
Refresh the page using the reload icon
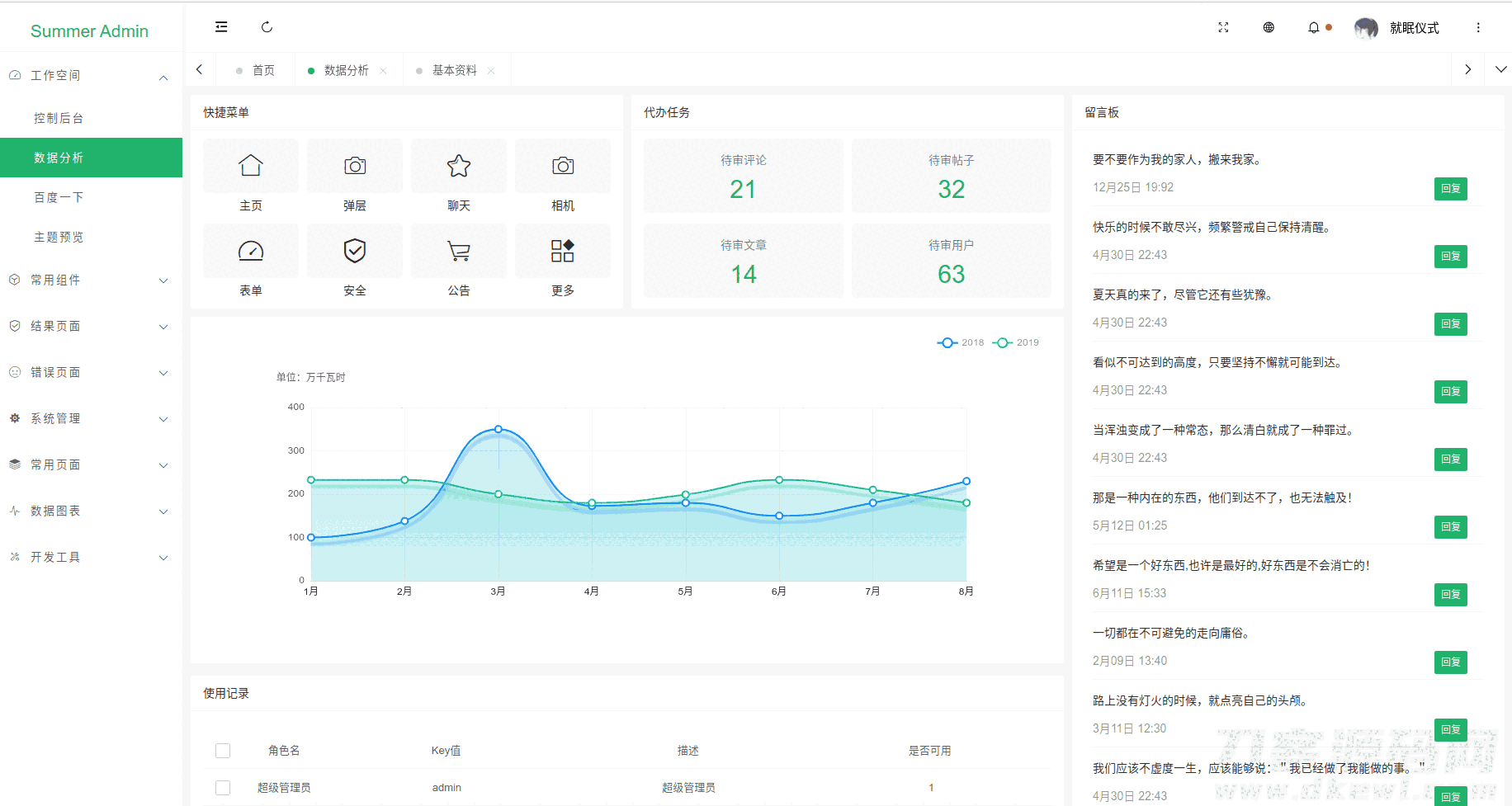click(267, 26)
